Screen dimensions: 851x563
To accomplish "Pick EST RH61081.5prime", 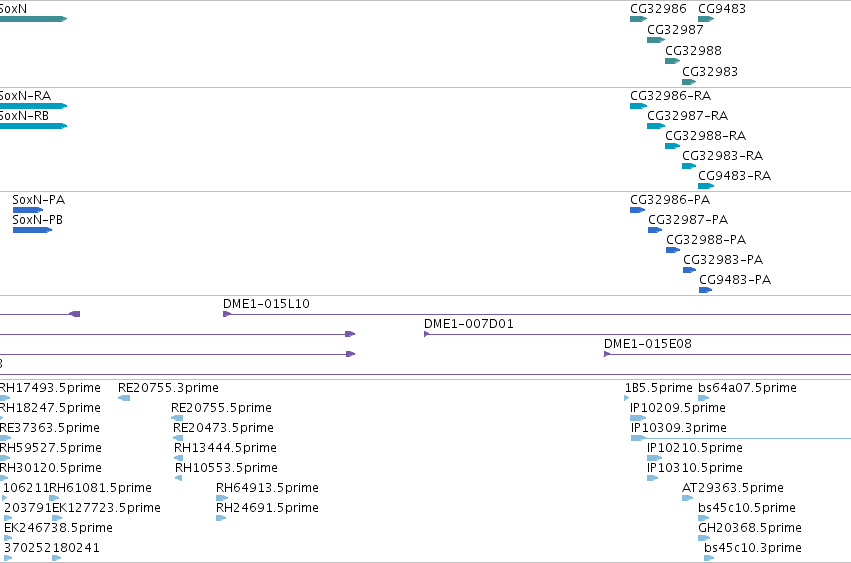I will click(x=100, y=488).
